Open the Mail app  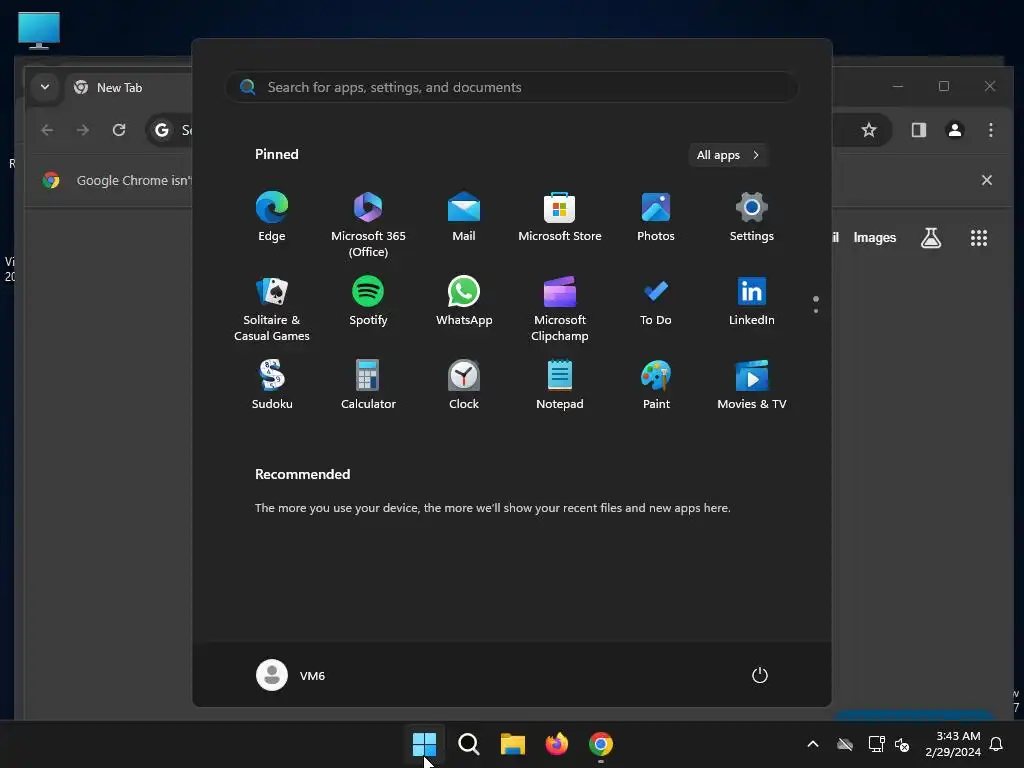tap(464, 217)
